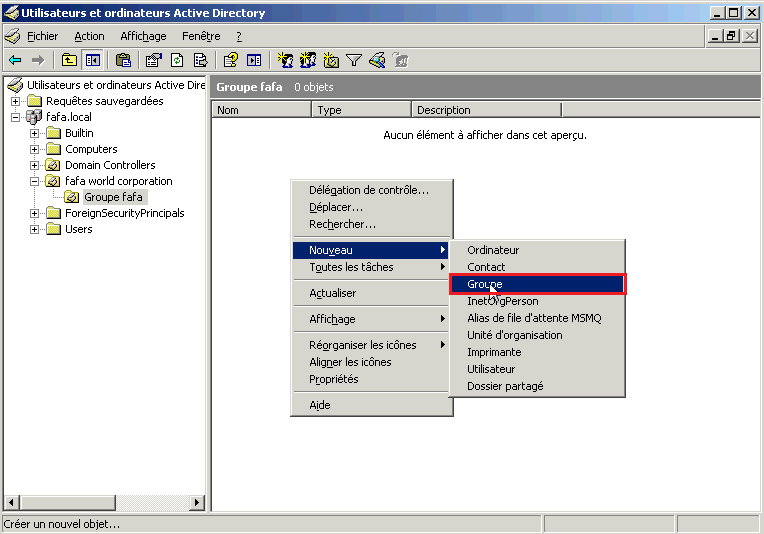
Task: Open Propriétés from the context menu
Action: tap(371, 379)
